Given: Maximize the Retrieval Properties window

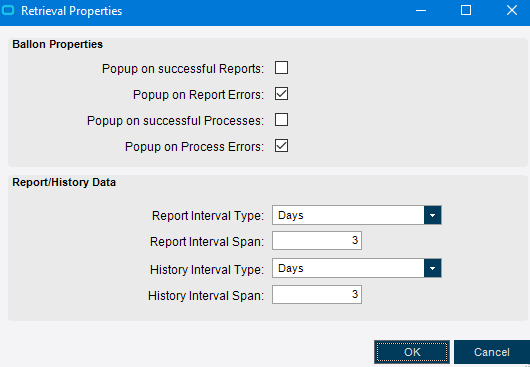Looking at the screenshot, I should (x=466, y=11).
